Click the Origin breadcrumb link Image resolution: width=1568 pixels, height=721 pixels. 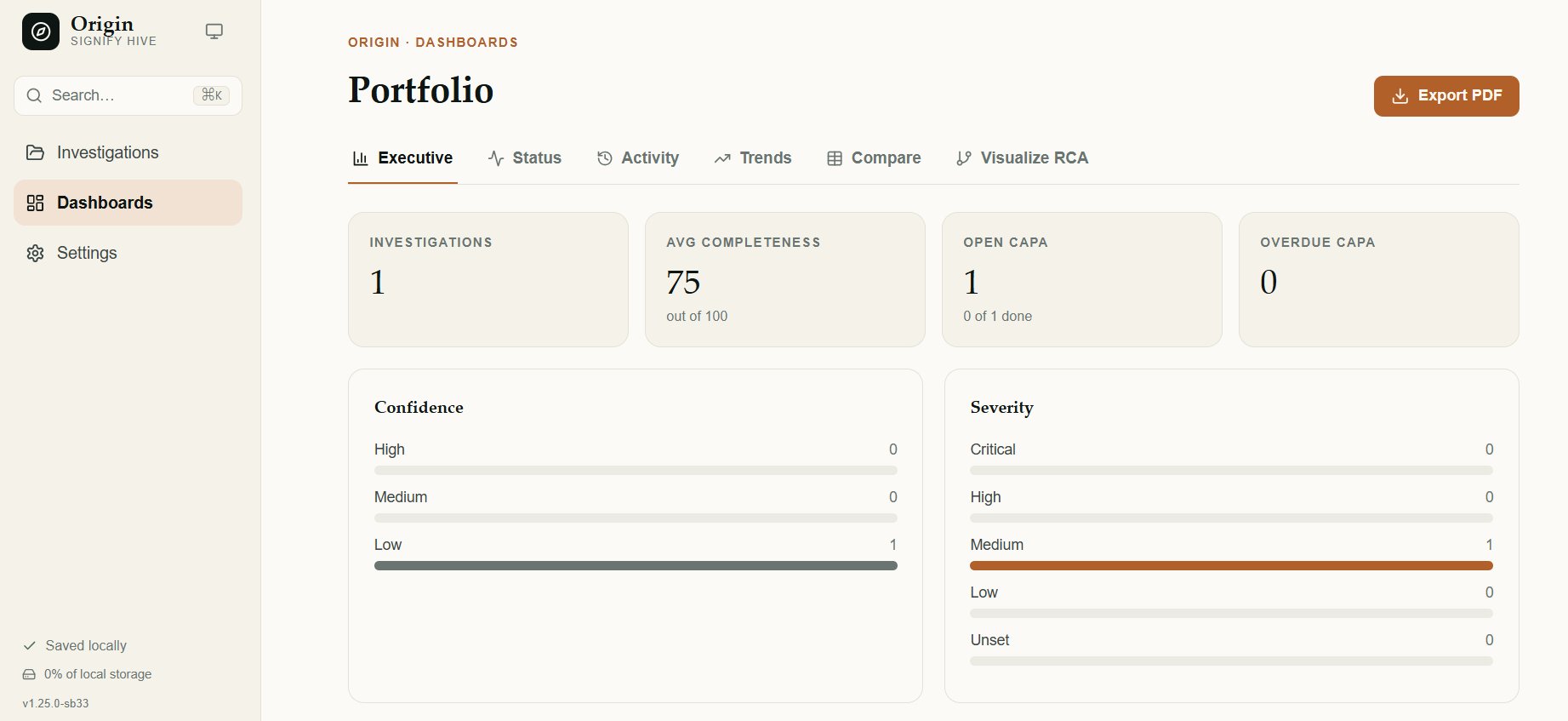373,43
